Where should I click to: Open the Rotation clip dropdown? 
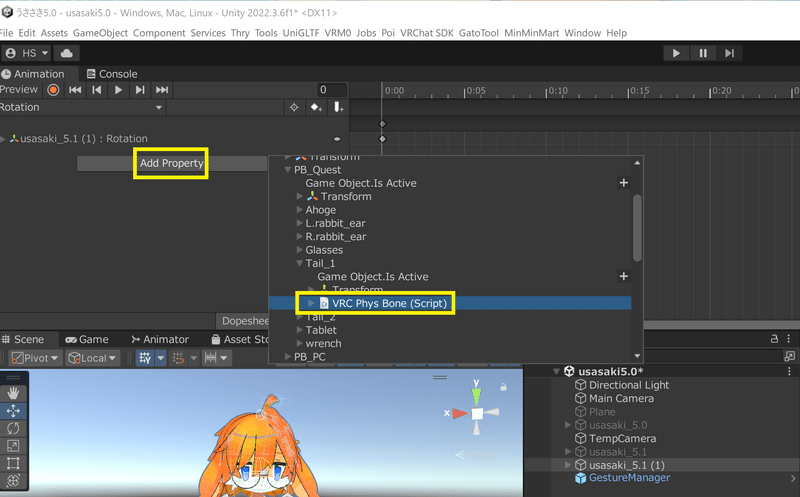pos(82,107)
